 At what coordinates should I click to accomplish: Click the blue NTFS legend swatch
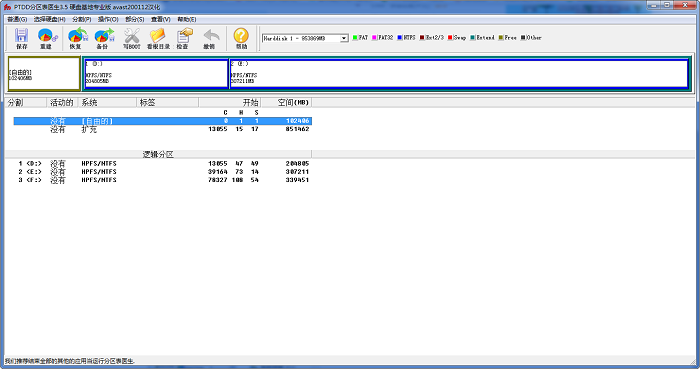click(x=400, y=37)
